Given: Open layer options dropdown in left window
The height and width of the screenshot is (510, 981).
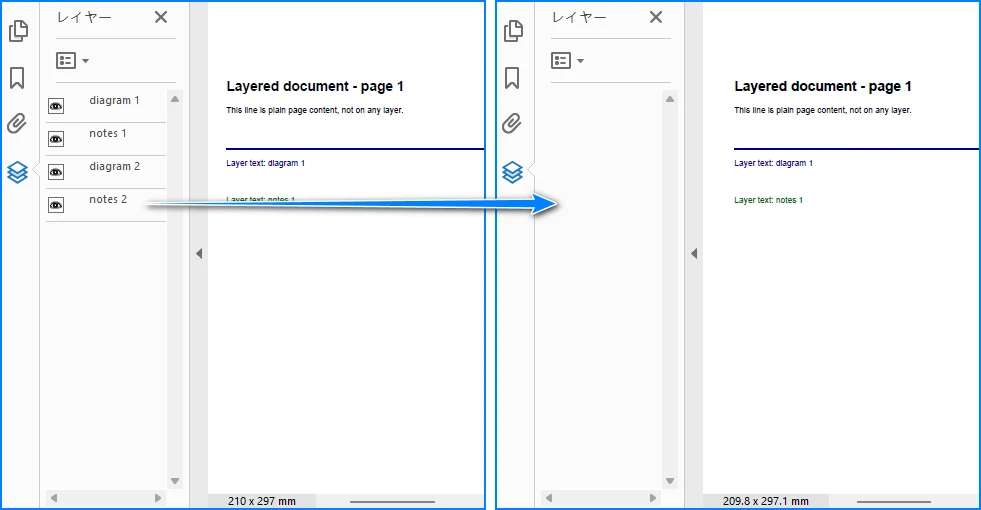Looking at the screenshot, I should (x=73, y=61).
